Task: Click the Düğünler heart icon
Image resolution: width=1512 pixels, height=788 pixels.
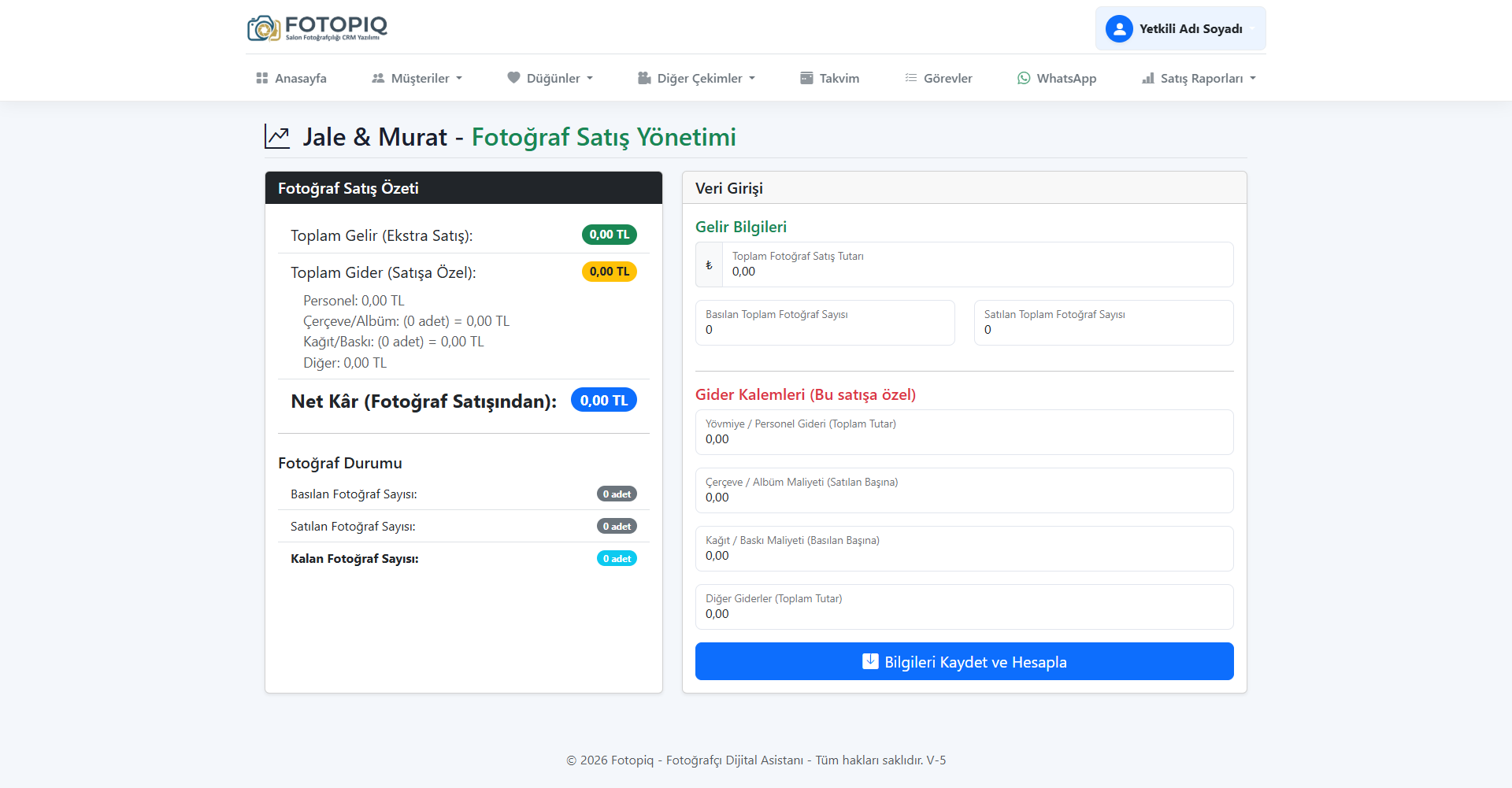Action: click(513, 78)
